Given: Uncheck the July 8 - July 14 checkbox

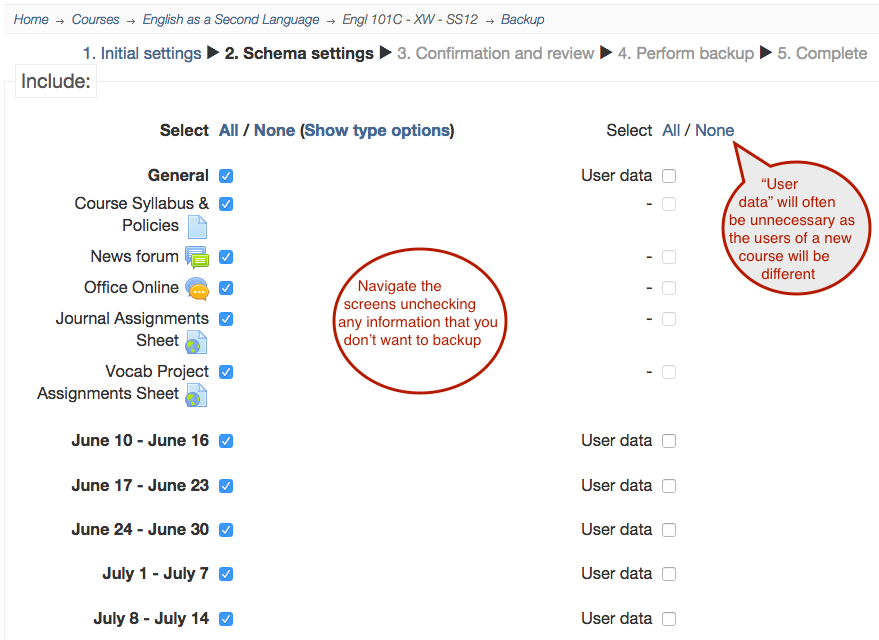Looking at the screenshot, I should [x=226, y=619].
